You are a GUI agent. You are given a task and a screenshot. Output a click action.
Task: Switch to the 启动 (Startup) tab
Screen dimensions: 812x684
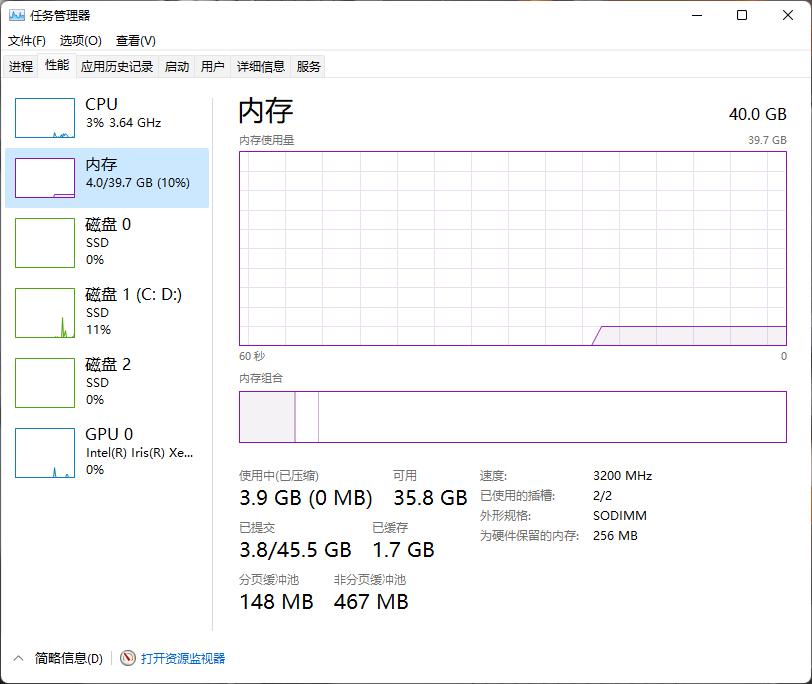click(x=175, y=66)
